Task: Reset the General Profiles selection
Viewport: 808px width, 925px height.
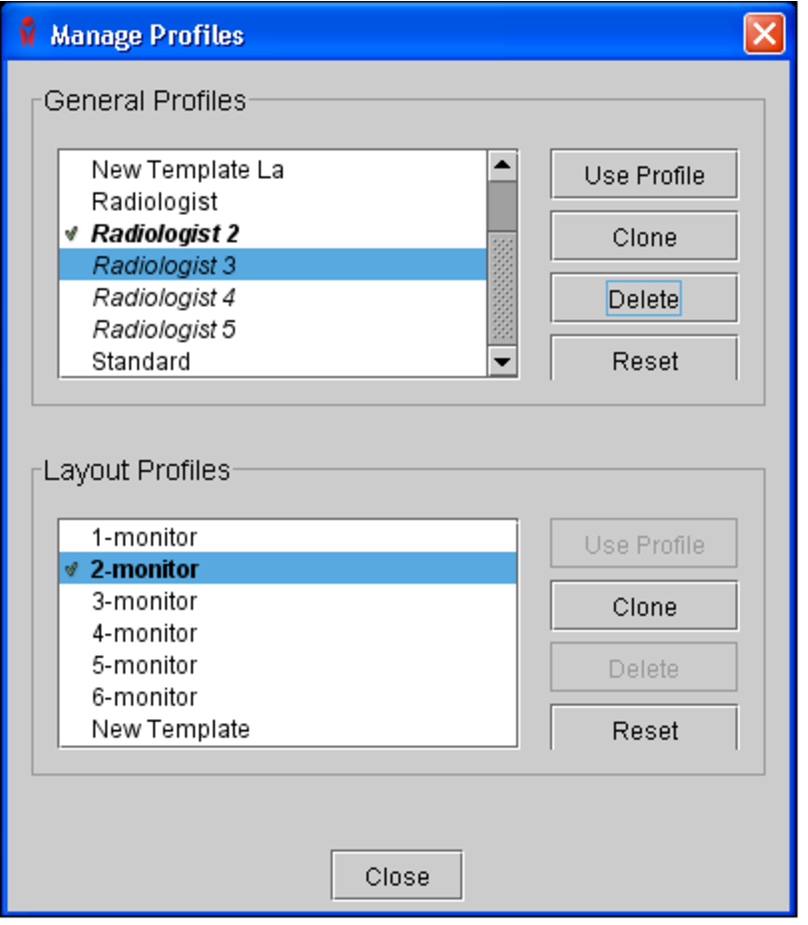Action: tap(644, 360)
